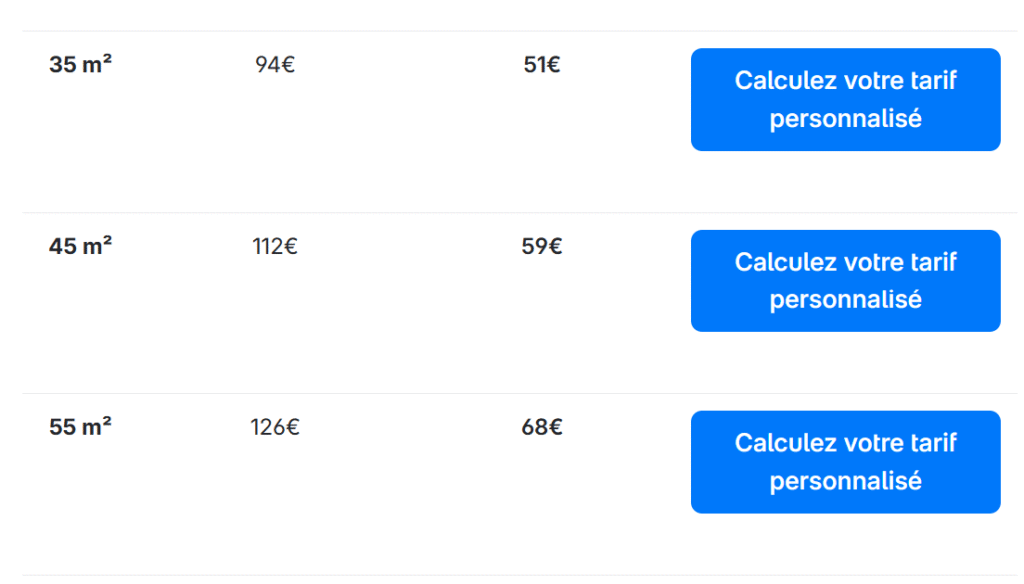Click the 112€ price value

pyautogui.click(x=273, y=245)
